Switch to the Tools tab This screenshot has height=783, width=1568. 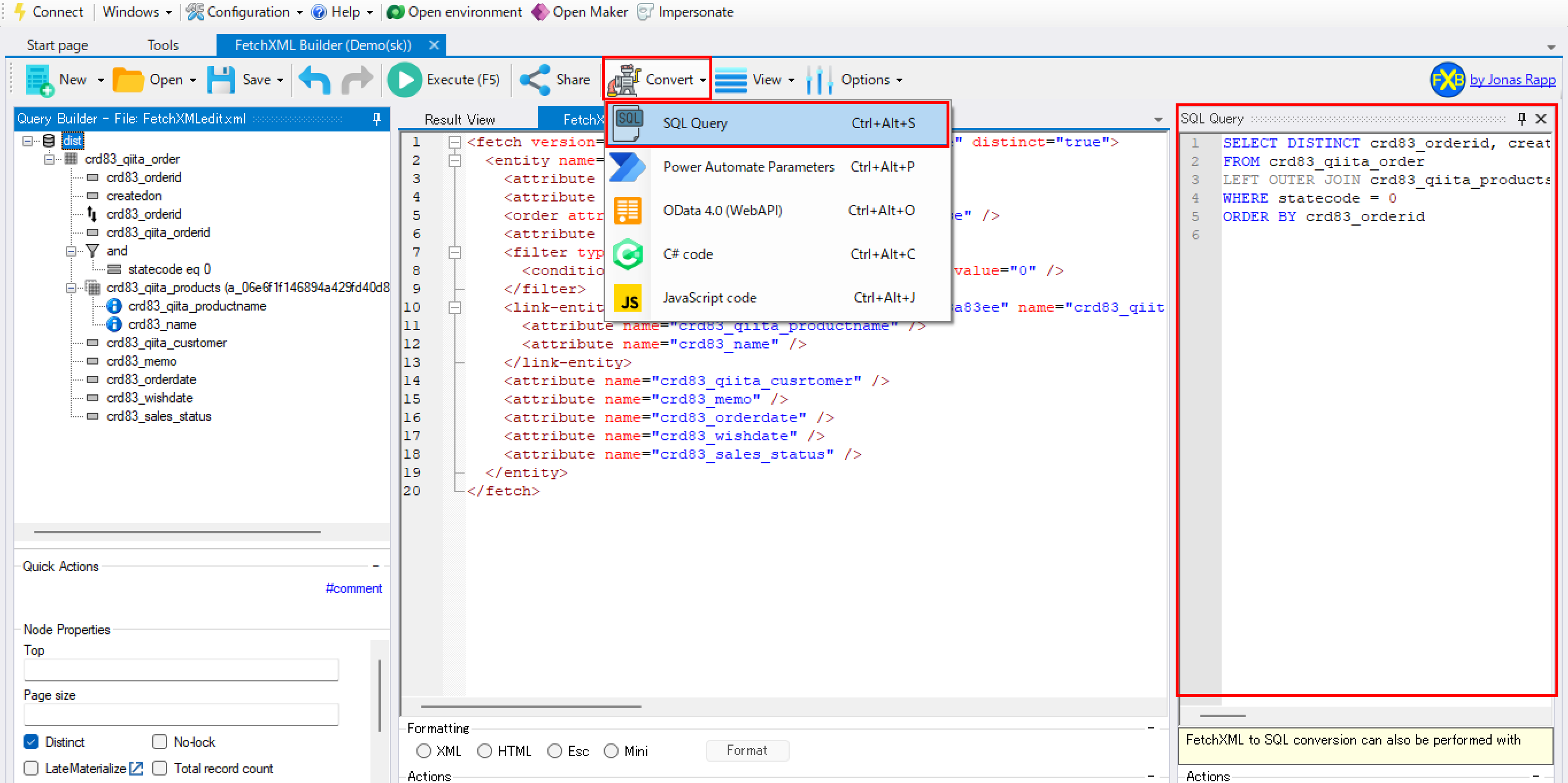[163, 44]
